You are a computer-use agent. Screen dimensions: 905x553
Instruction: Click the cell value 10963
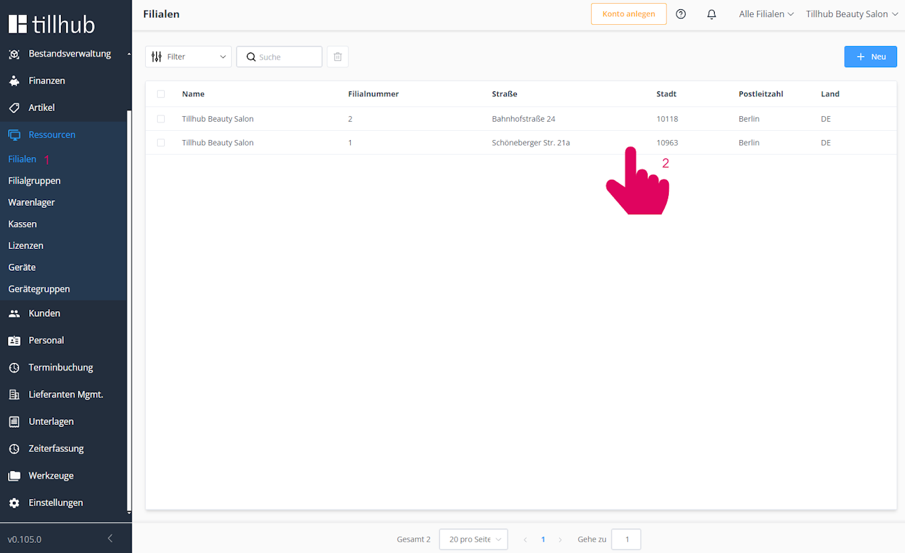click(667, 143)
